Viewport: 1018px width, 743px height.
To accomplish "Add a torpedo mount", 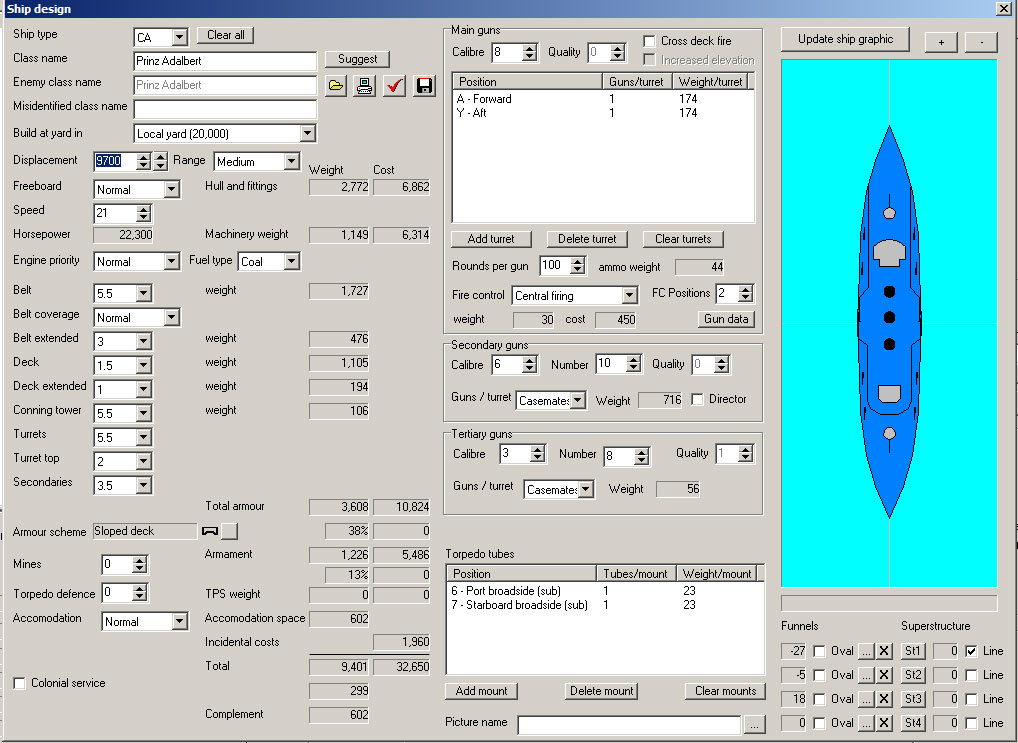I will coord(481,691).
